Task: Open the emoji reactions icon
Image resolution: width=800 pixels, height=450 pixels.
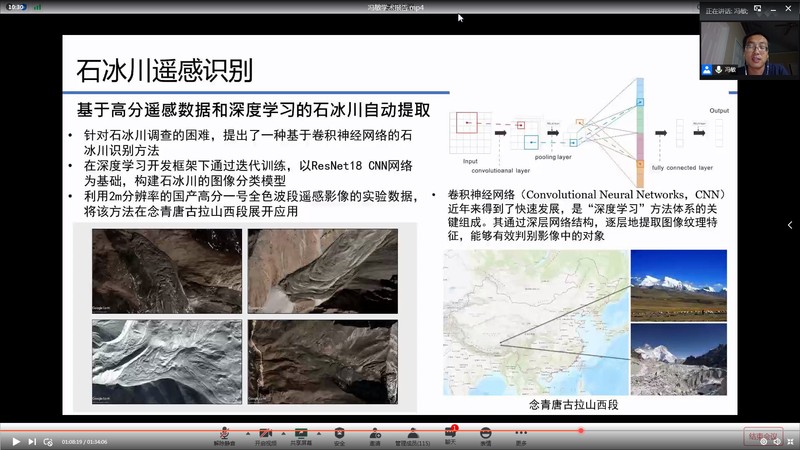Action: (485, 433)
